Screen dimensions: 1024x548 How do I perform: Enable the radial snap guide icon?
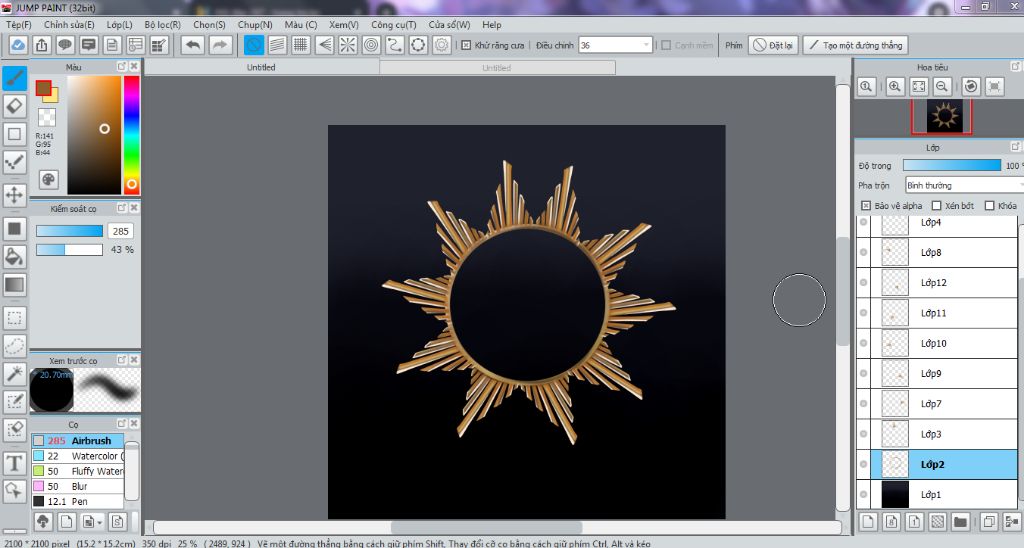[348, 45]
